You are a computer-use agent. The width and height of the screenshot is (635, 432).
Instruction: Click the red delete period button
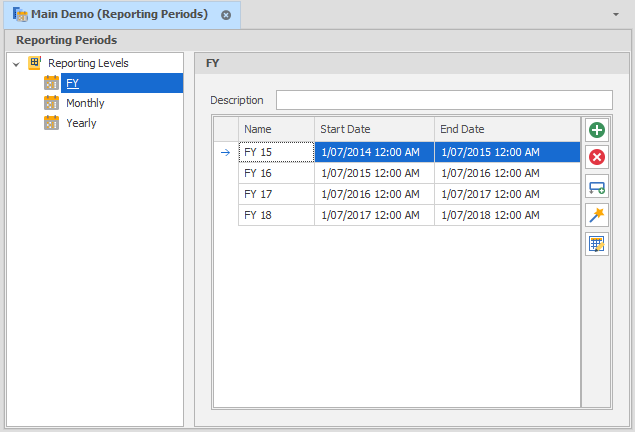pos(597,157)
